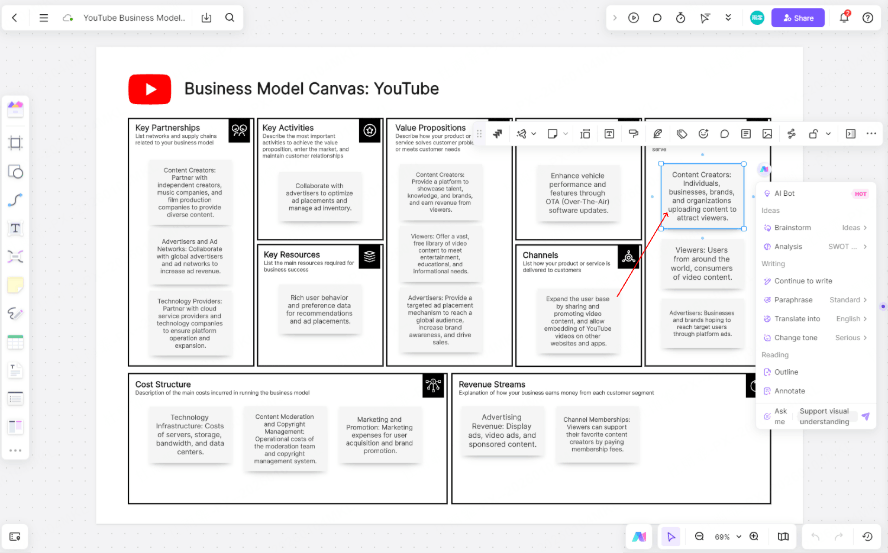
Task: Click the purple Share button
Action: pos(798,18)
